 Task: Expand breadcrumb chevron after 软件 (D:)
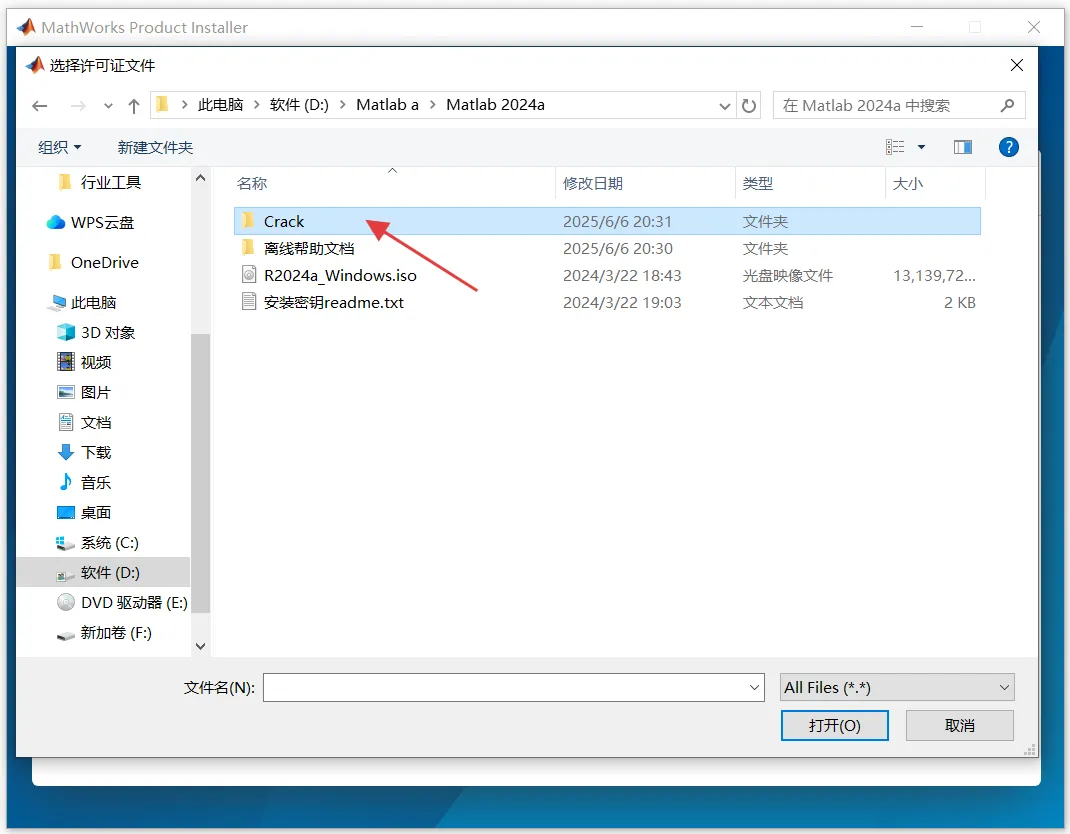[x=343, y=105]
